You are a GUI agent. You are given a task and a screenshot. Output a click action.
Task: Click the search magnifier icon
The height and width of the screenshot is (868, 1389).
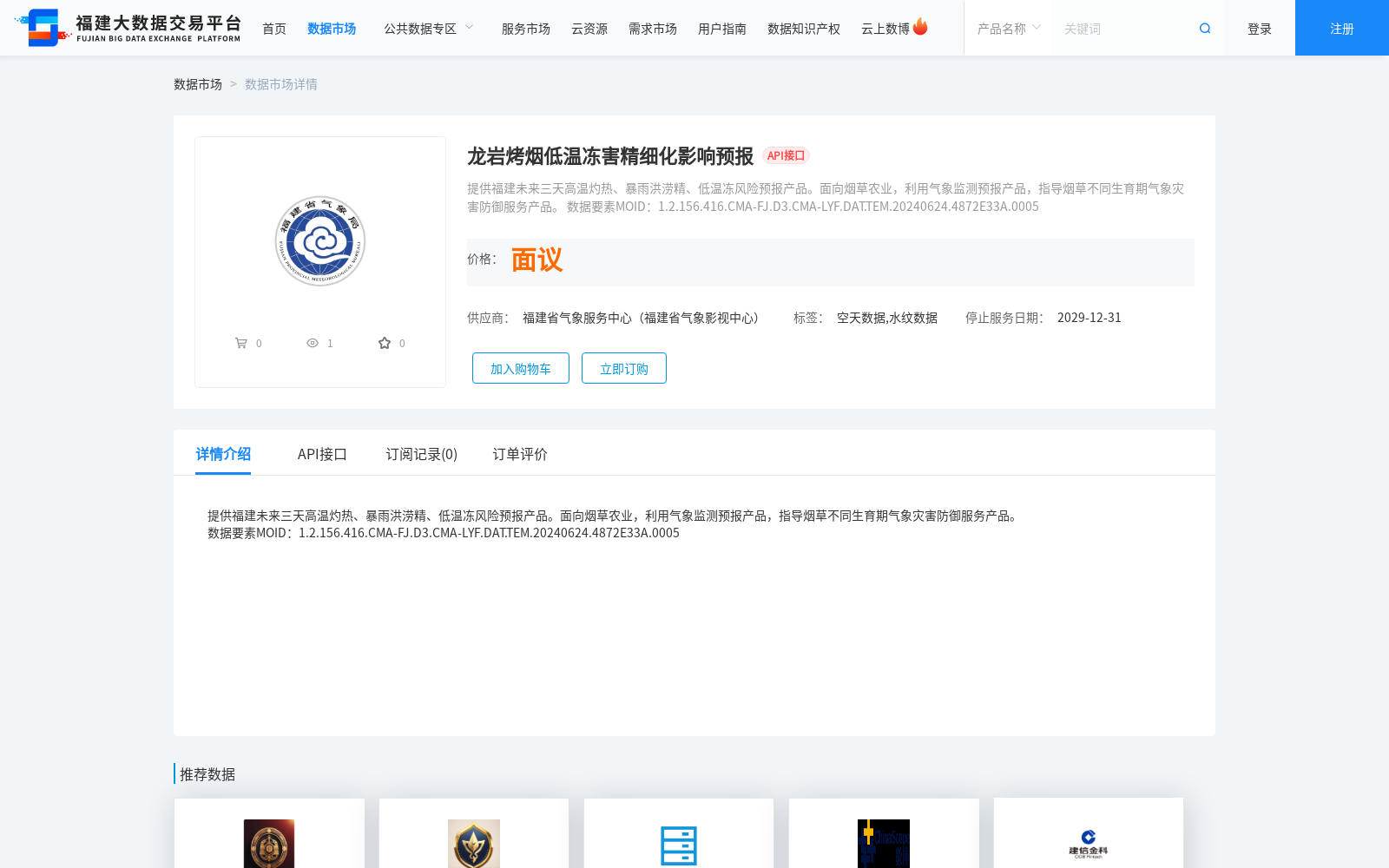[1205, 29]
